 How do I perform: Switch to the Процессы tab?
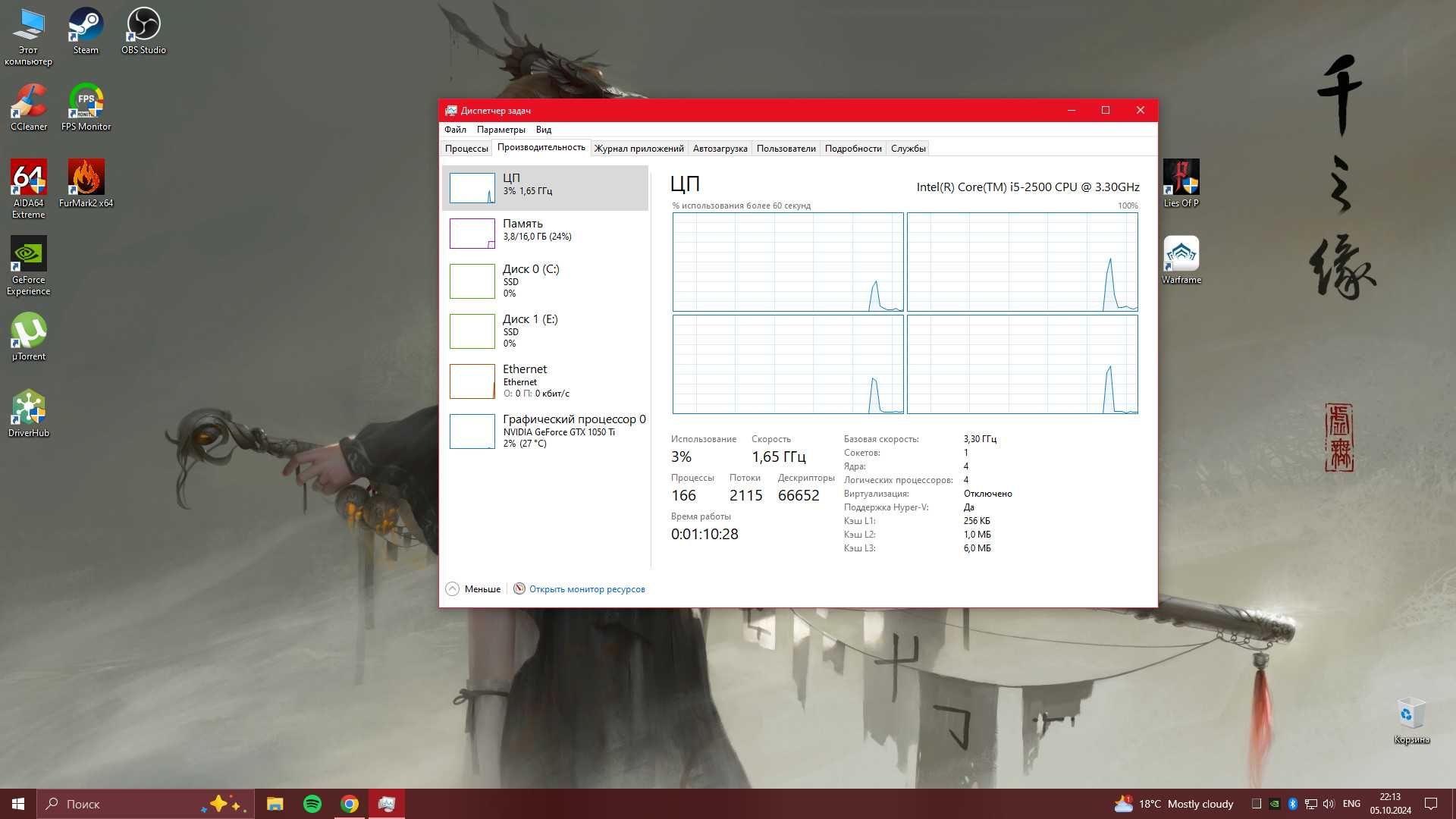[x=466, y=149]
